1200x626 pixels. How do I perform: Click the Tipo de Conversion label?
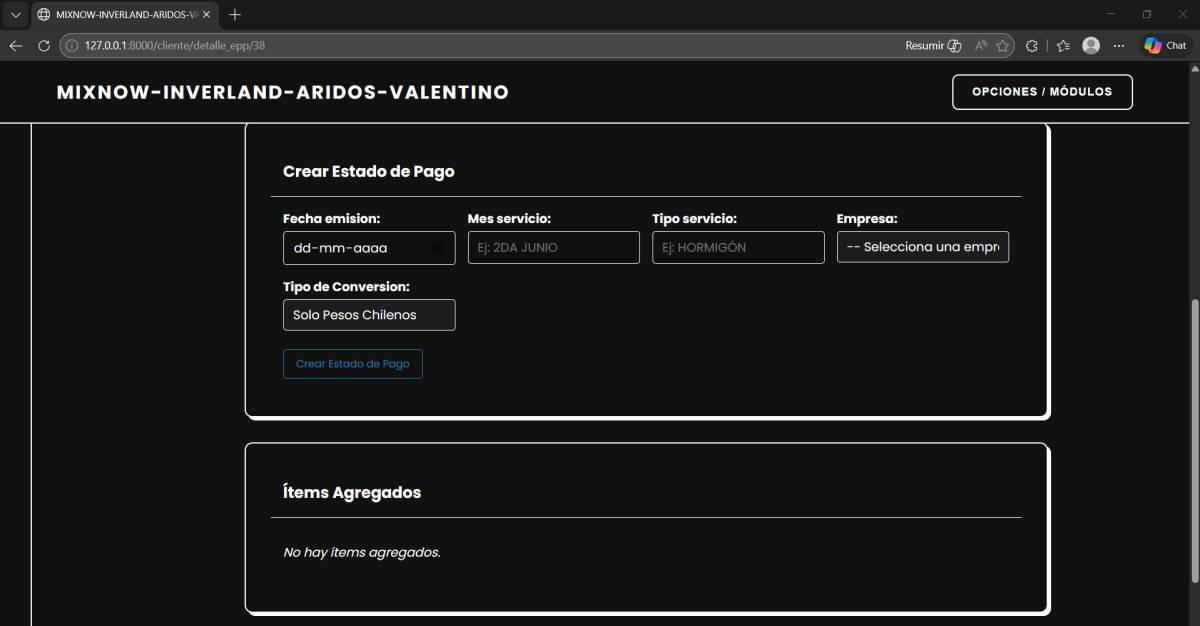346,286
